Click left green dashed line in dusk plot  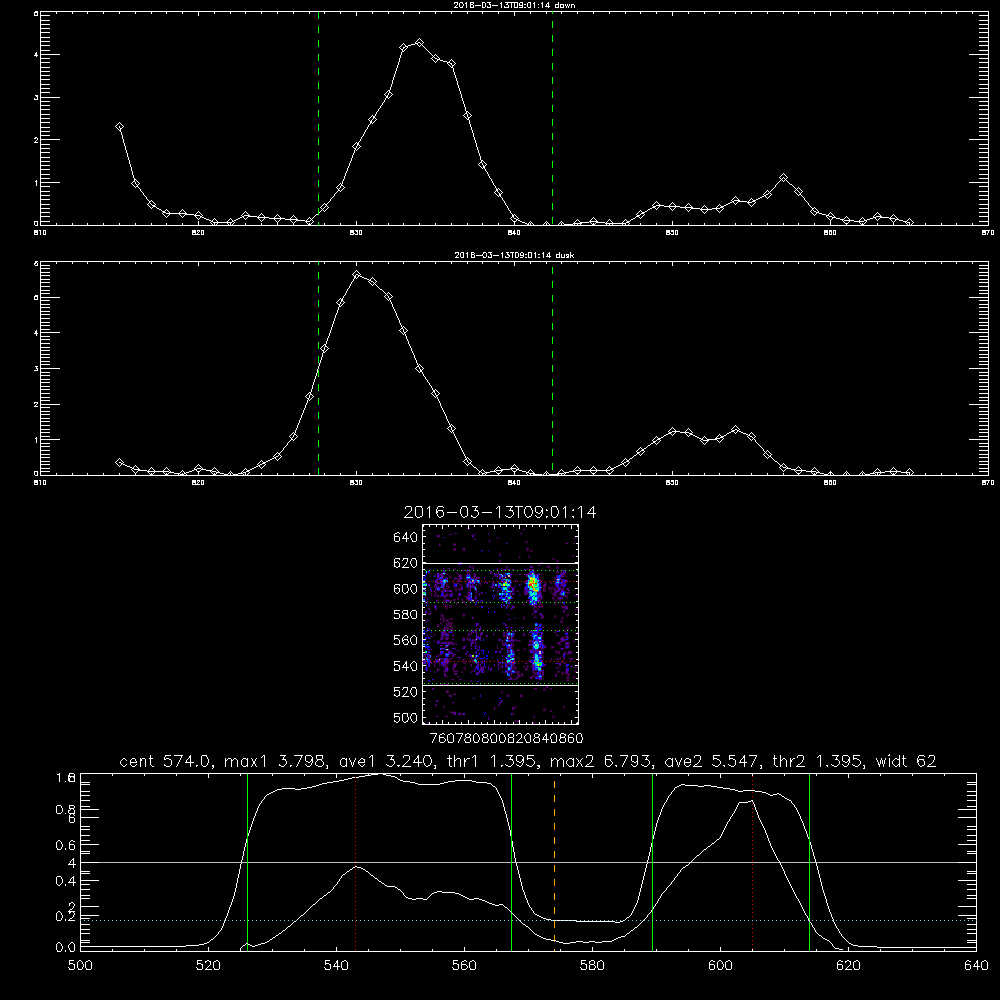318,369
